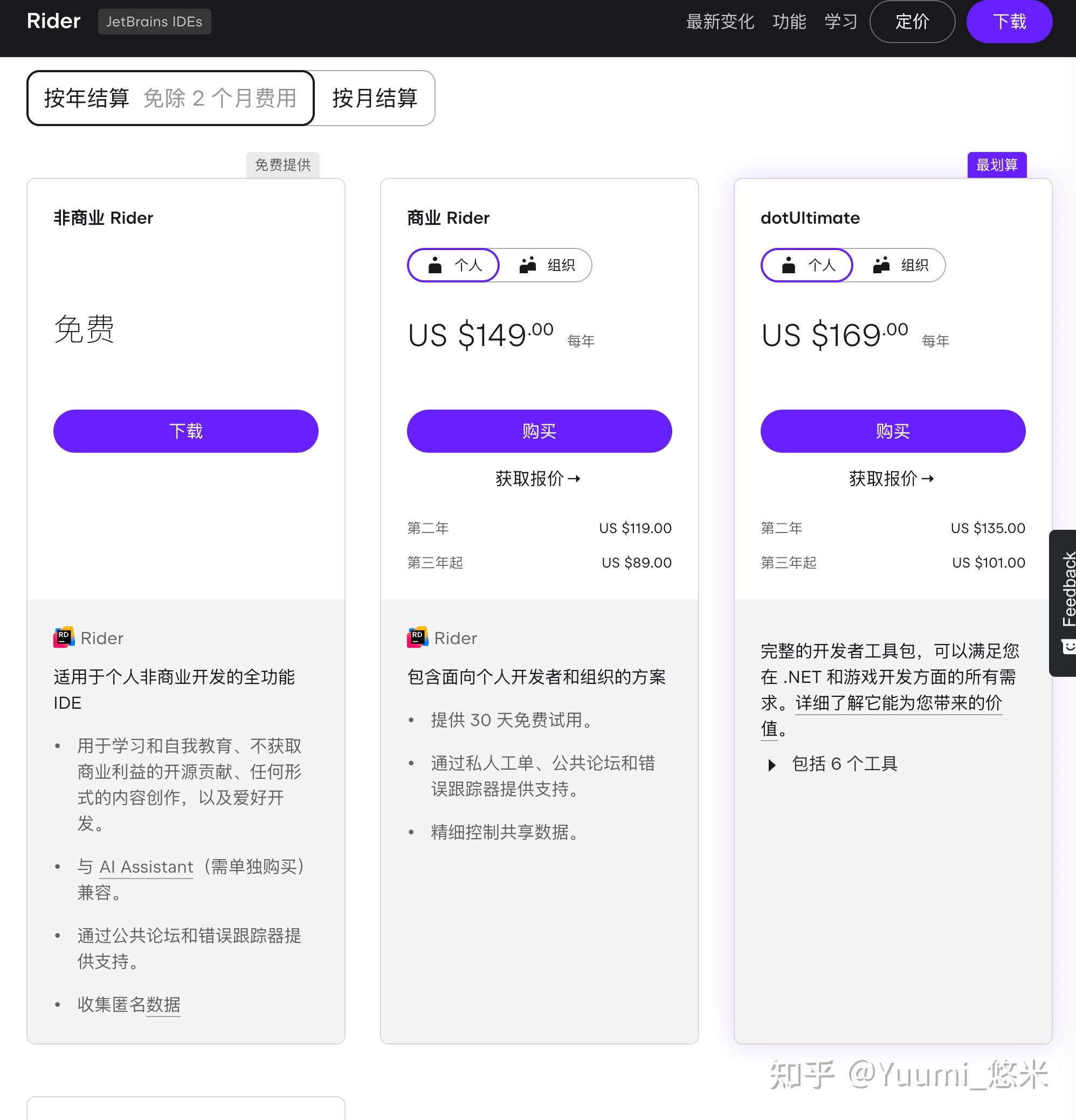Click the AI Assistant link
1076x1120 pixels.
(x=146, y=867)
